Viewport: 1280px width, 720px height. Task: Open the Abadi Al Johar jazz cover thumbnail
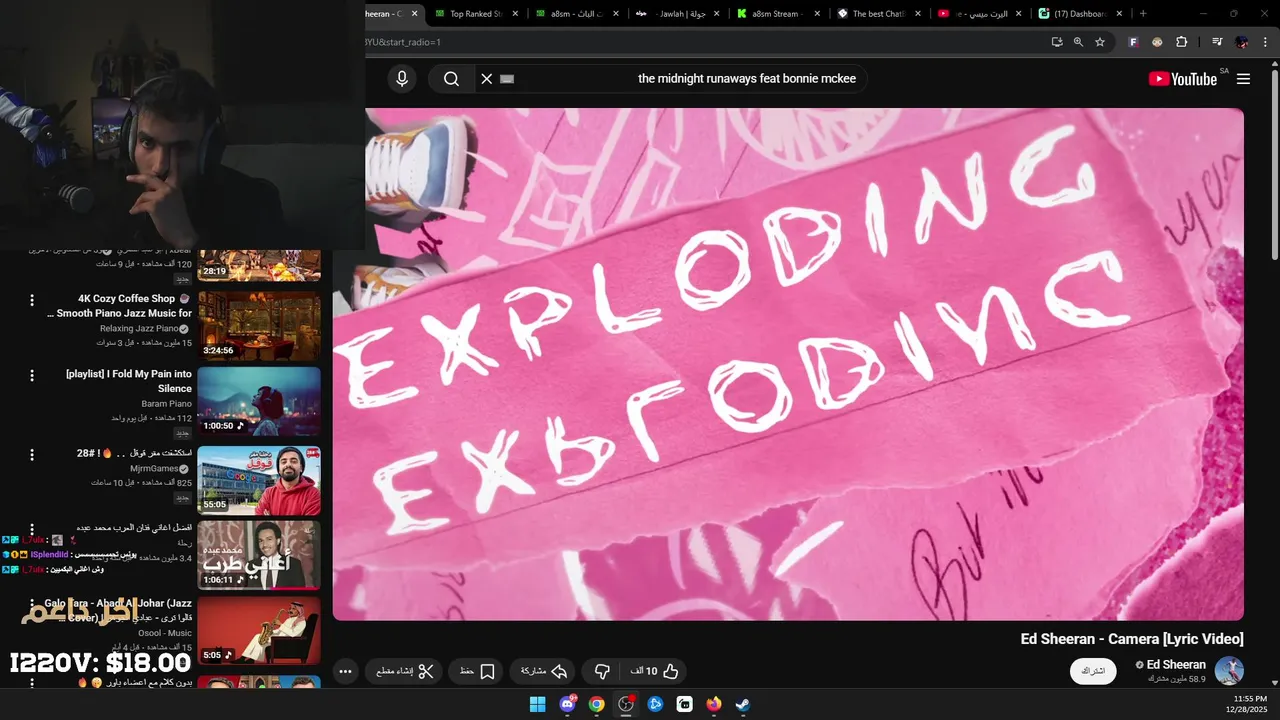pos(259,630)
